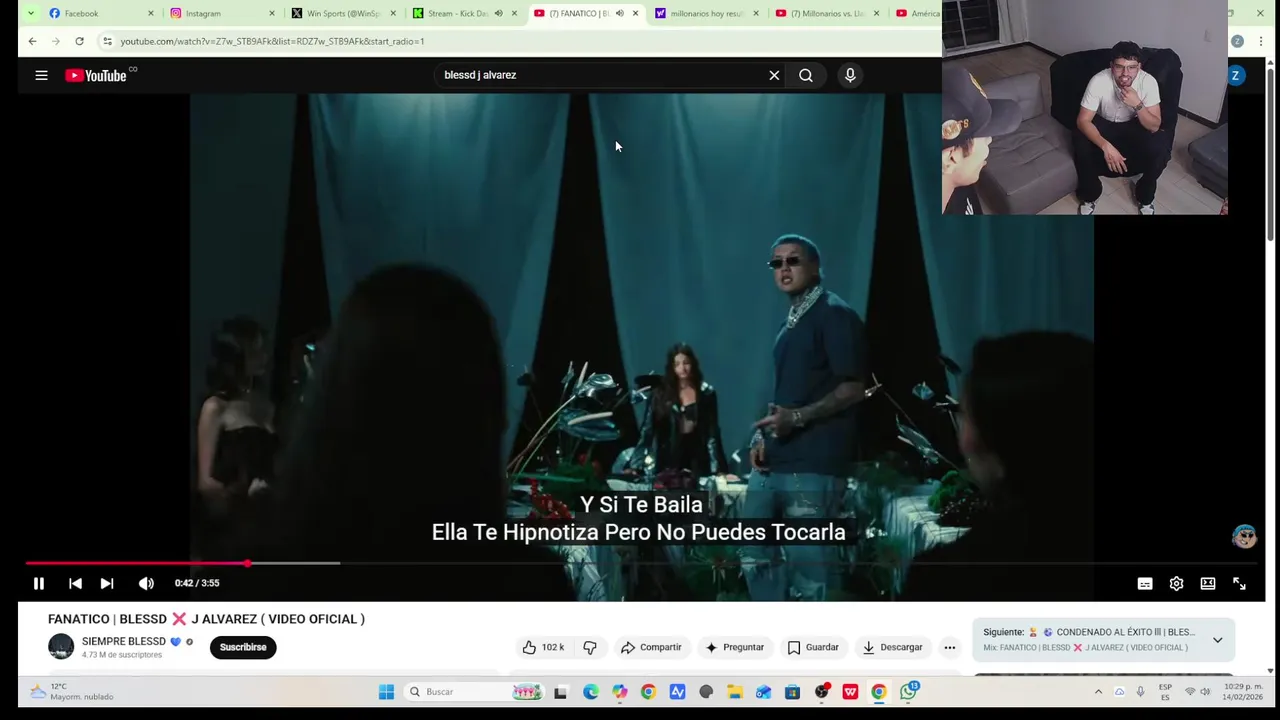View site information icon in address bar

coord(107,41)
